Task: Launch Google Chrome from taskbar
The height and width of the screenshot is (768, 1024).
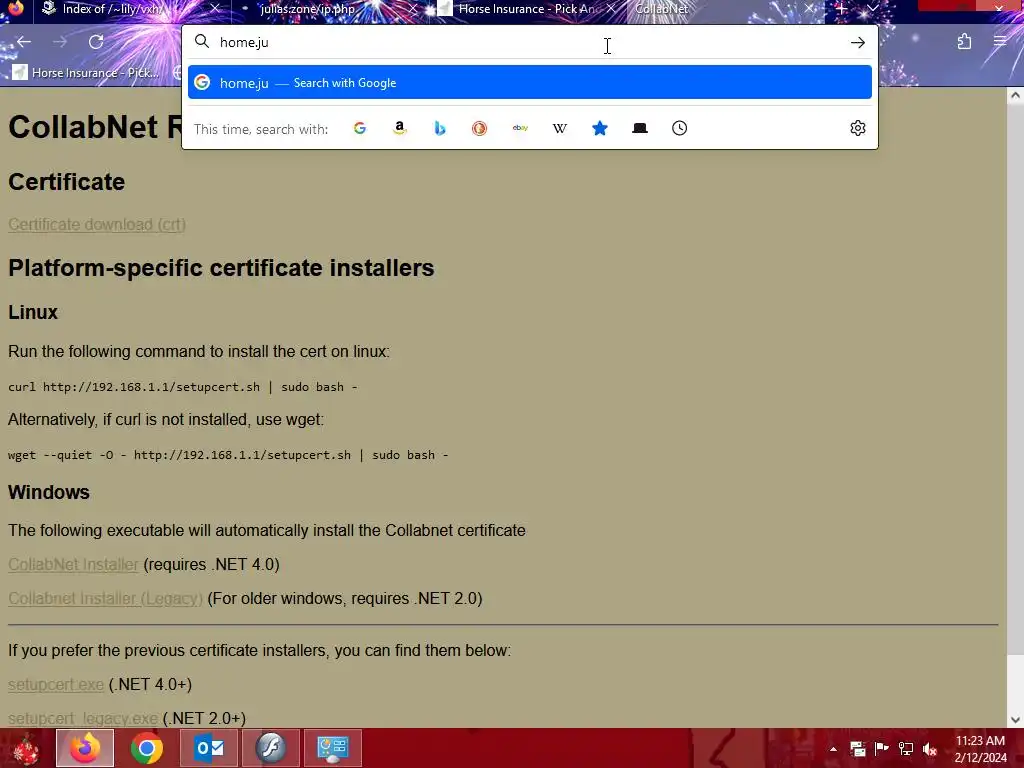Action: coord(147,748)
